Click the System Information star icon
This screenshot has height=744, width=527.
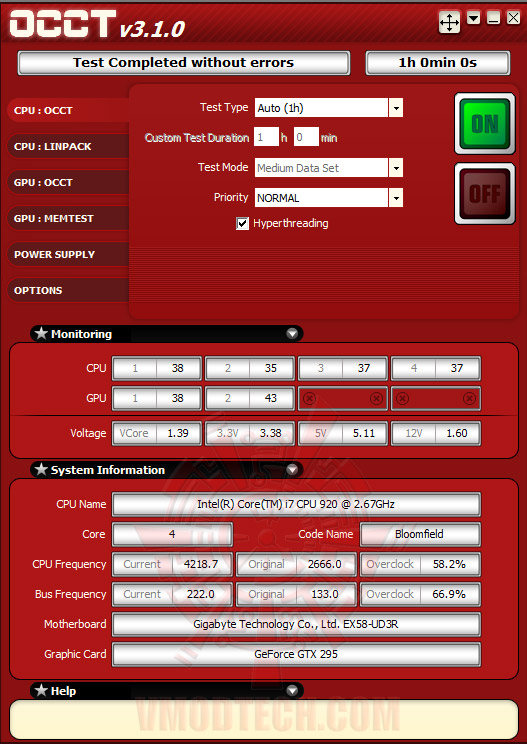click(x=41, y=469)
